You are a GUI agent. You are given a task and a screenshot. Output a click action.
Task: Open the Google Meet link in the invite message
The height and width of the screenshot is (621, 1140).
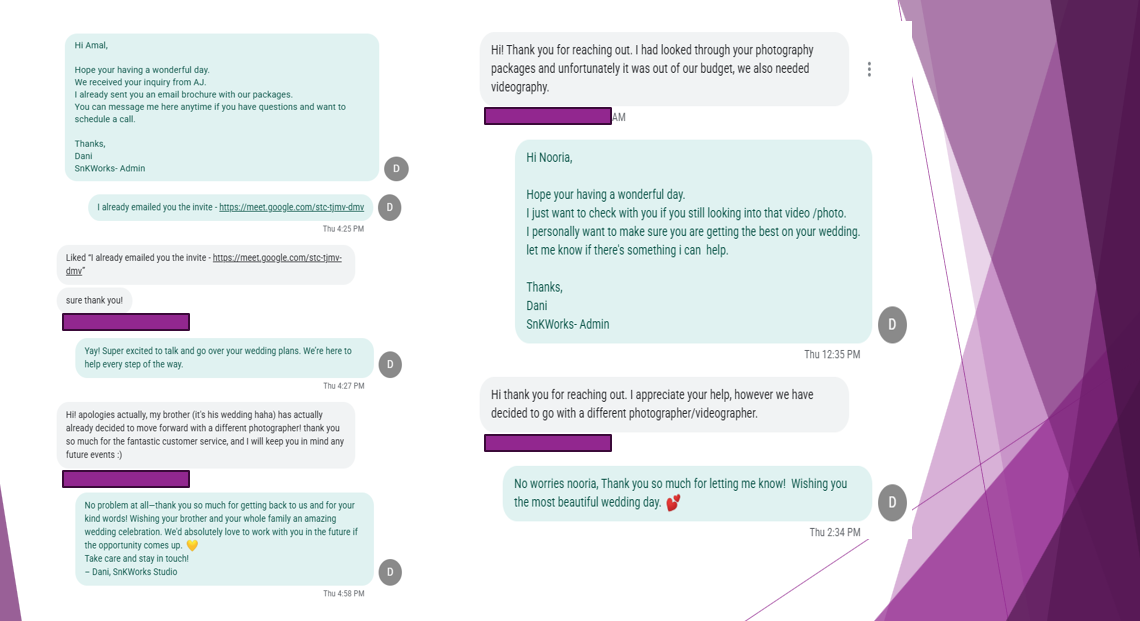tap(291, 208)
